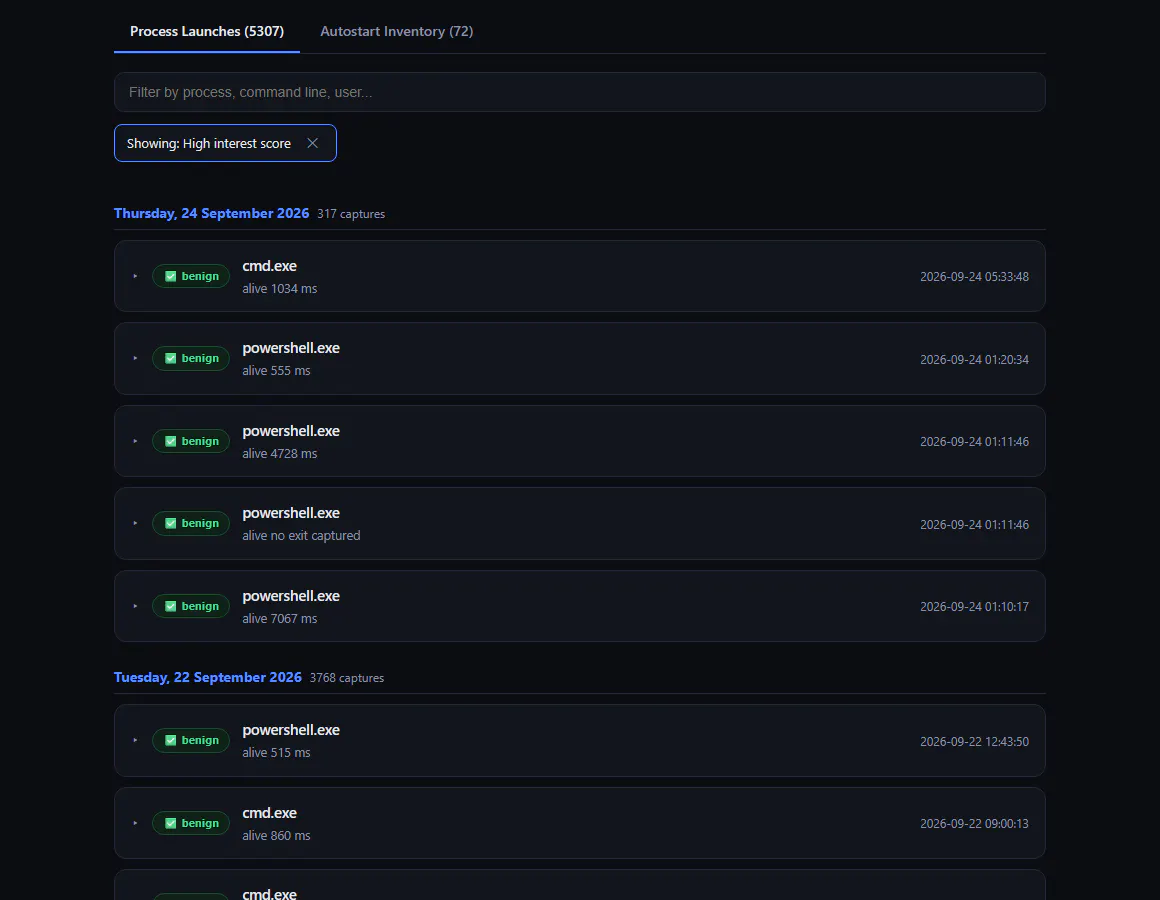Click the cmd.exe name above 'alive 1034 ms'

pyautogui.click(x=269, y=266)
